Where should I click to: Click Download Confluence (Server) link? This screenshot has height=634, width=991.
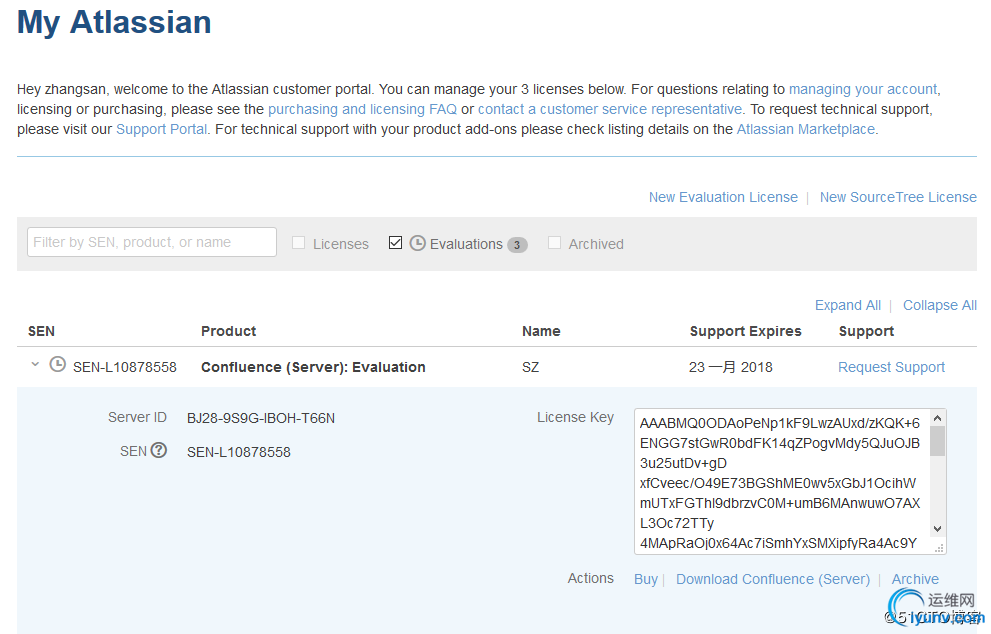(x=773, y=580)
